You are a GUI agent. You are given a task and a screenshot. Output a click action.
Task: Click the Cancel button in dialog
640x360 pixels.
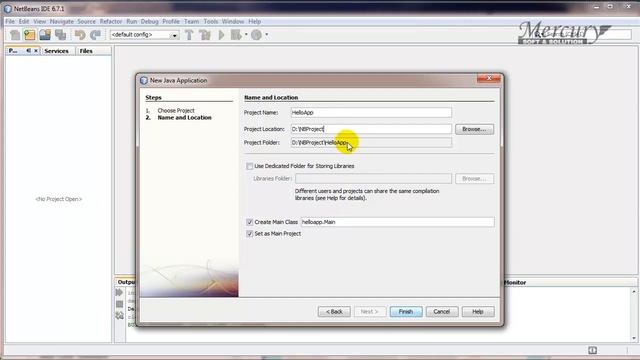442,311
